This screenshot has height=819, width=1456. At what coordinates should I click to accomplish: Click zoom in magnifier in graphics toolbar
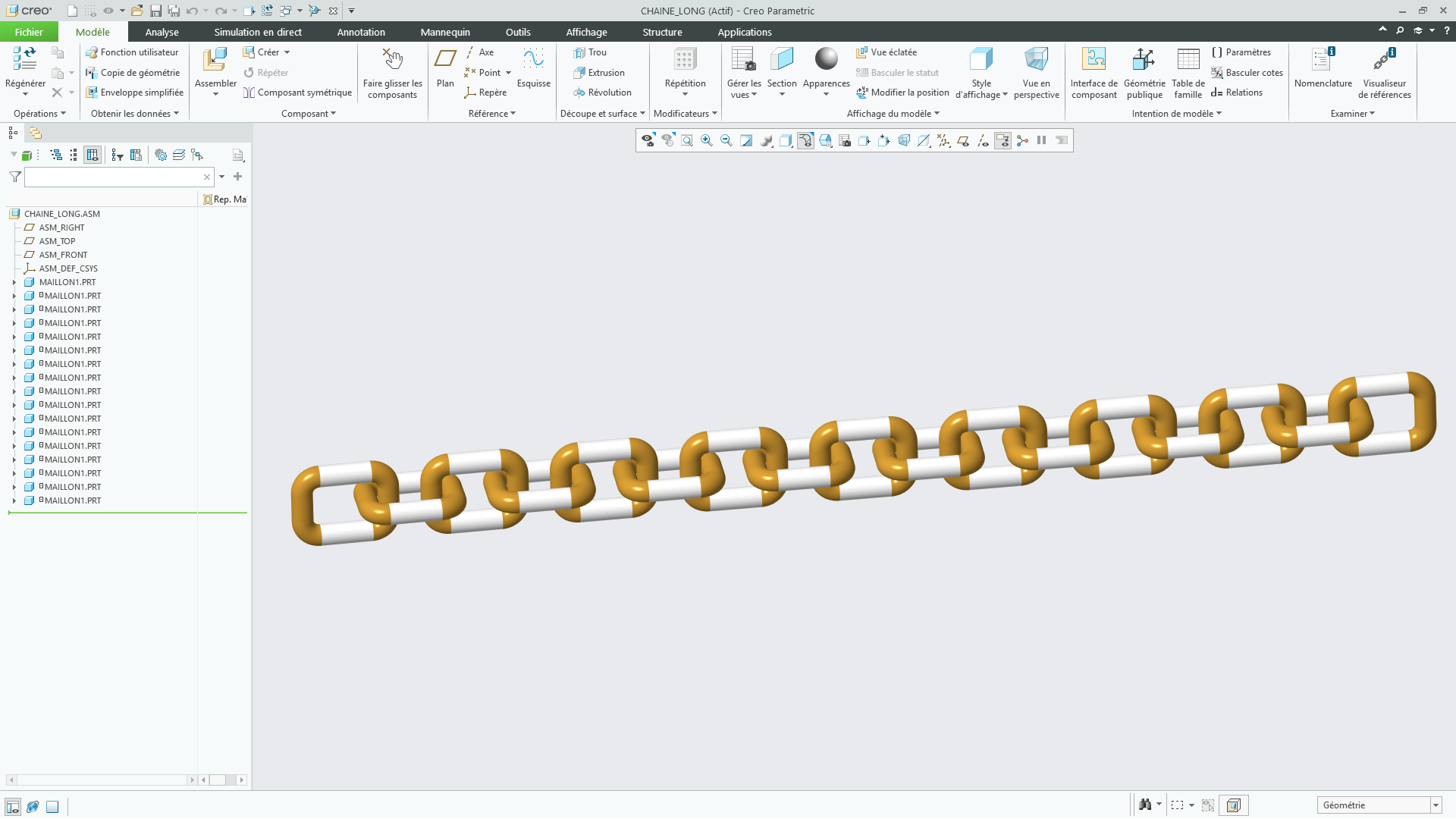click(707, 140)
